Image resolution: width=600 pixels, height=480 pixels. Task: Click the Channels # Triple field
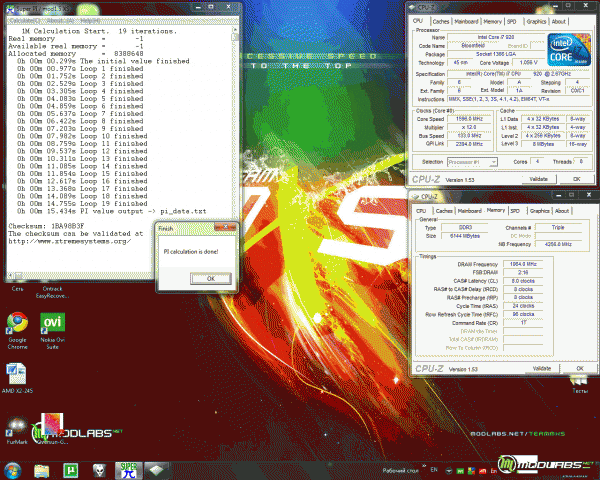click(558, 227)
